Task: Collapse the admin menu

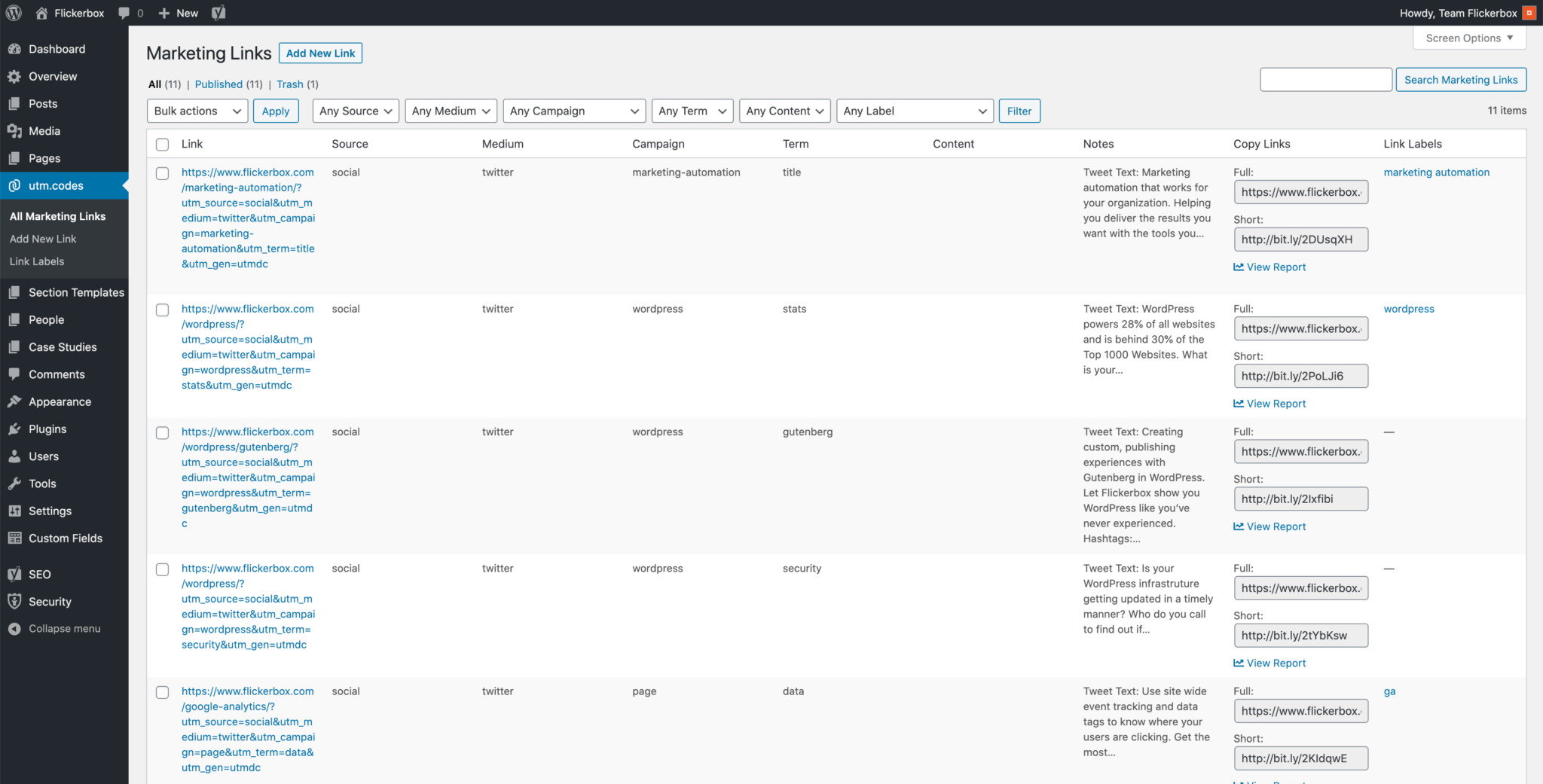Action: click(15, 628)
